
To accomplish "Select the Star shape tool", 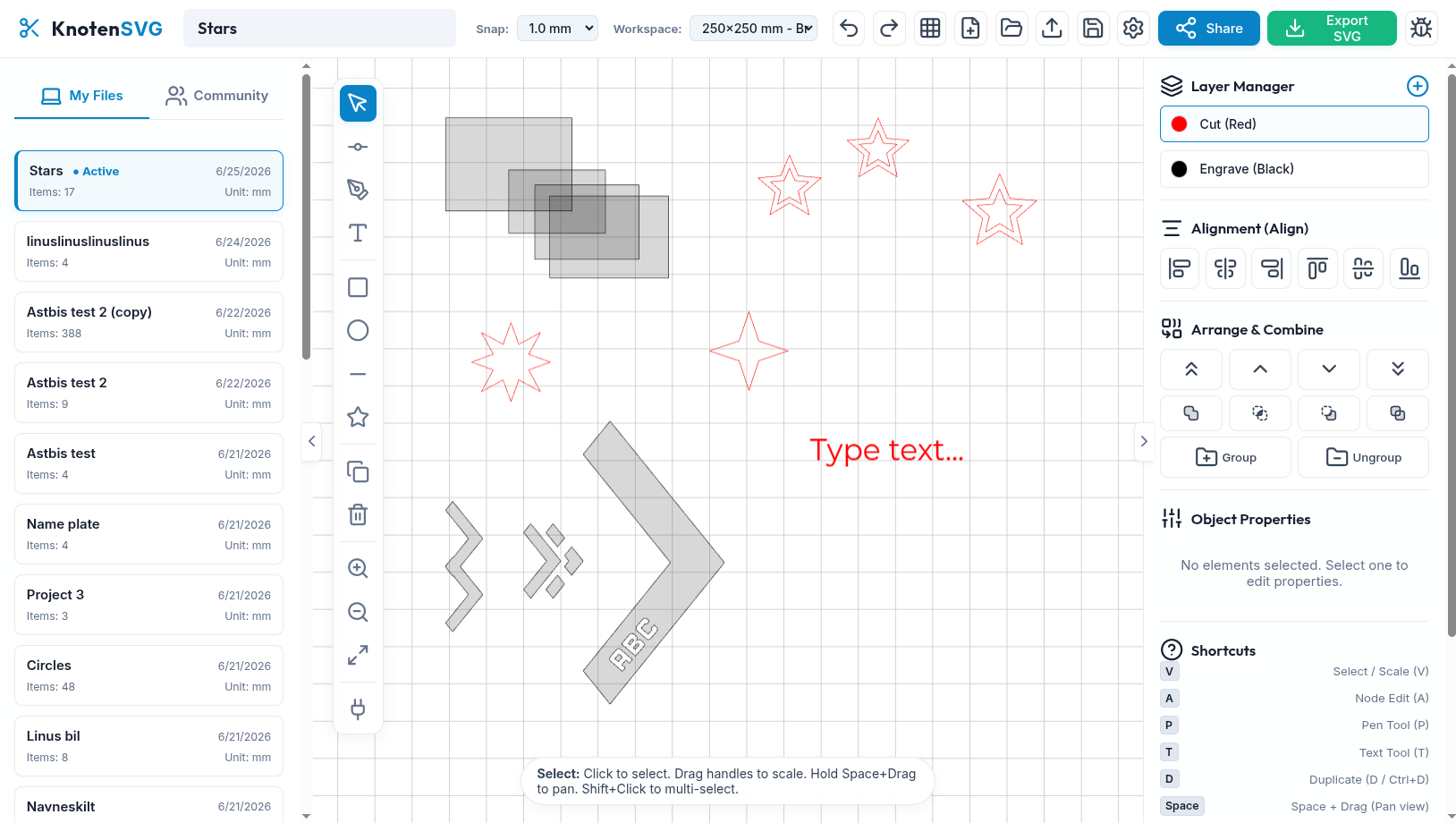I will pos(358,417).
